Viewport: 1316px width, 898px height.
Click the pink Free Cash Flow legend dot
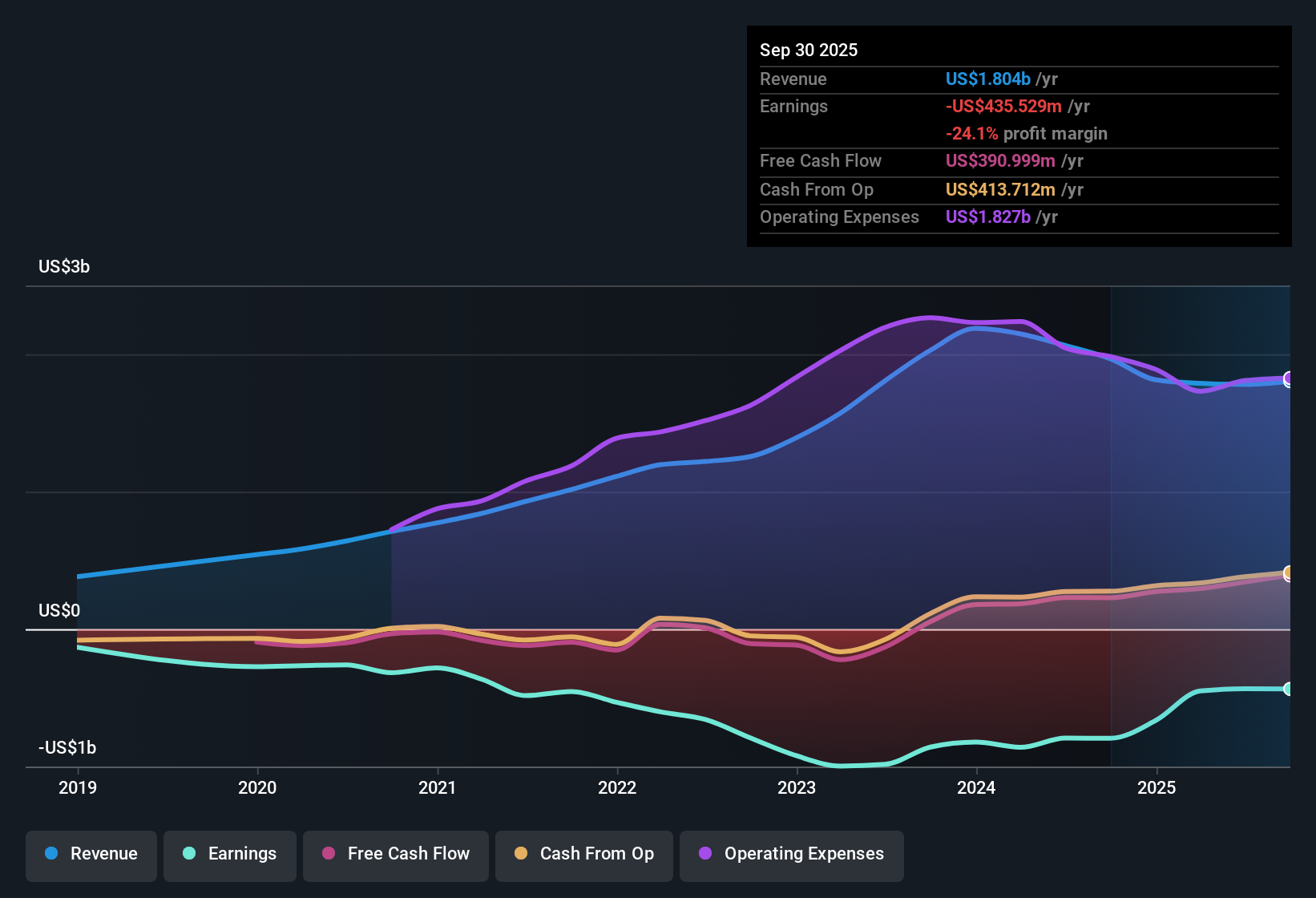pos(327,854)
